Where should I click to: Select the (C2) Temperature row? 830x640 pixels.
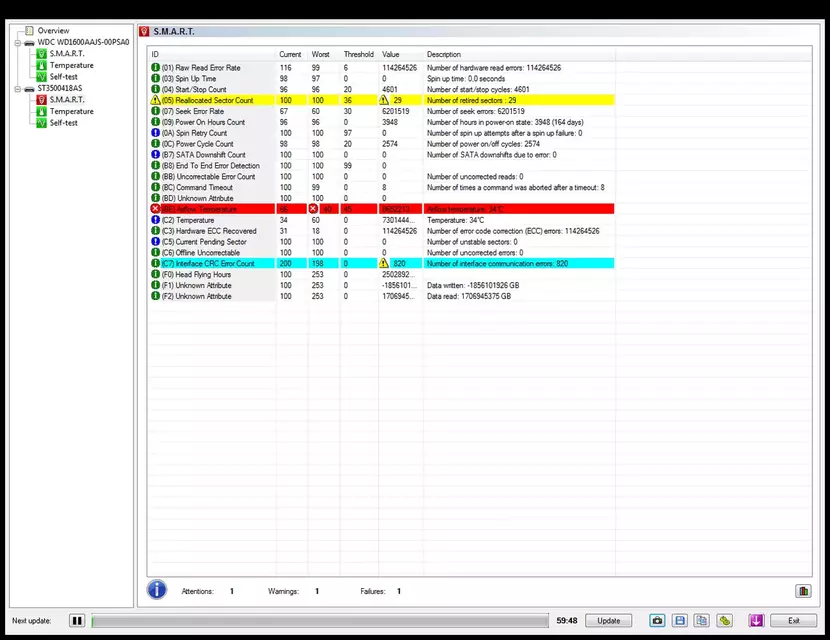[382, 220]
